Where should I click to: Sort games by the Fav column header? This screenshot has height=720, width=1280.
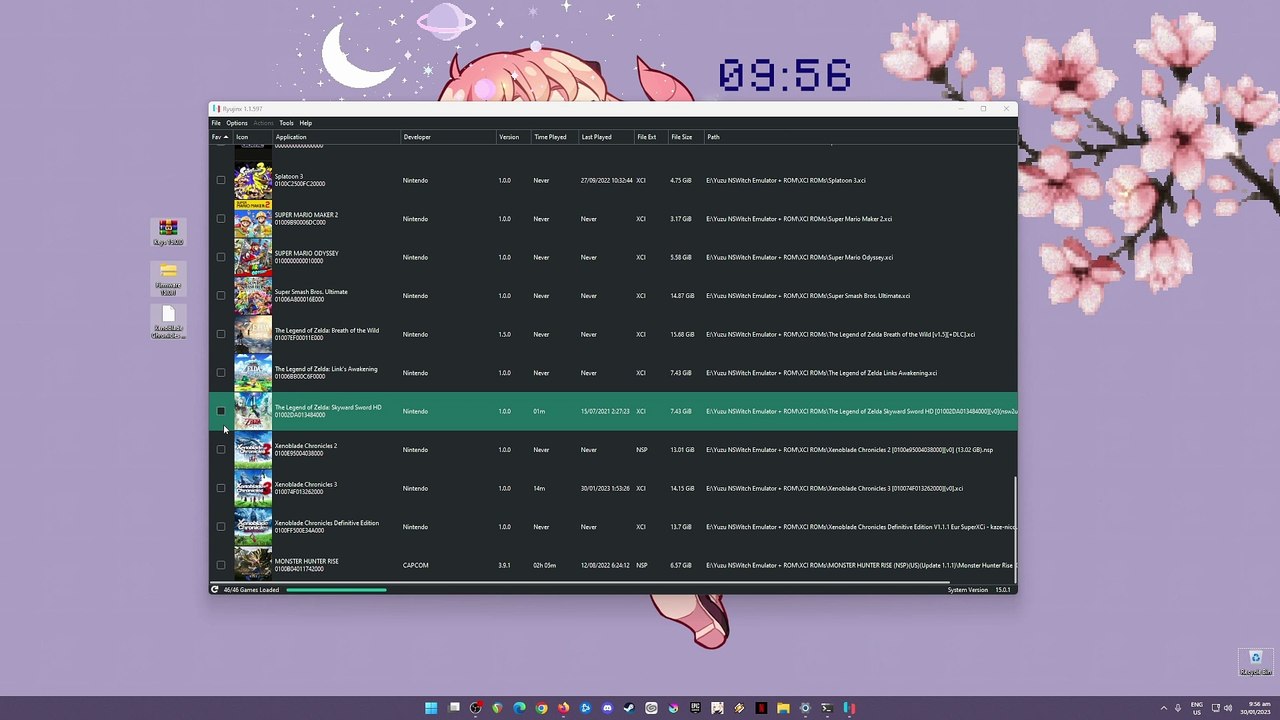point(221,137)
